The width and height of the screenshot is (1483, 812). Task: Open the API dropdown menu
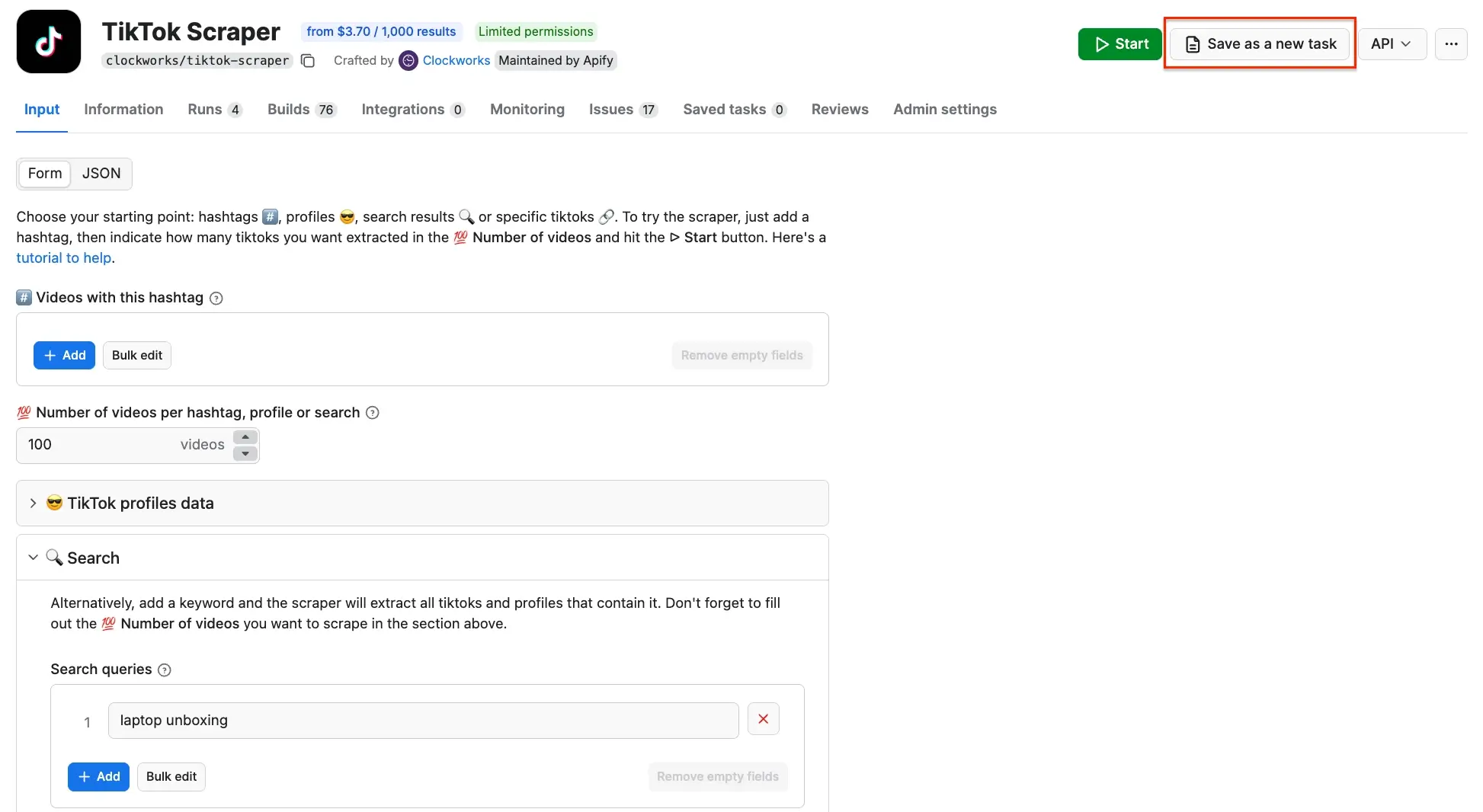(x=1392, y=44)
